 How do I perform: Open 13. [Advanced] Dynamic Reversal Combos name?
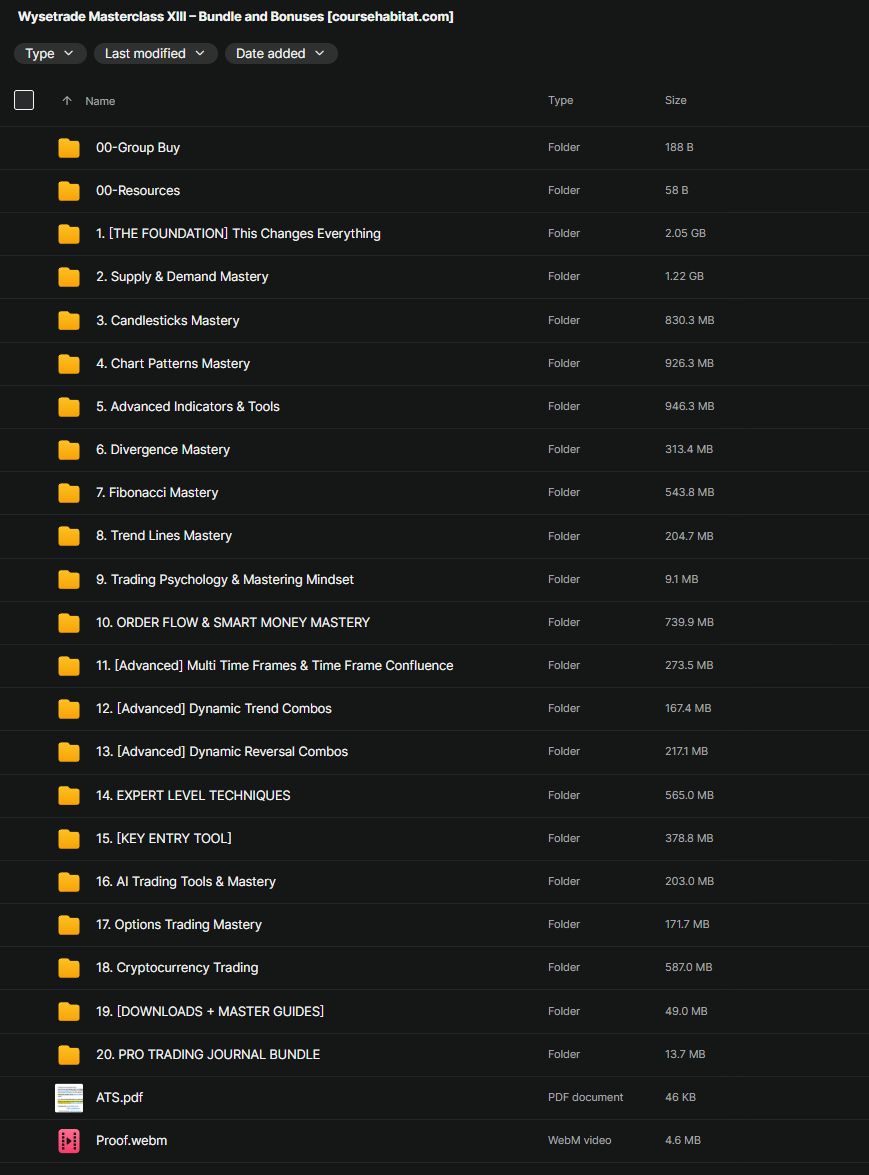(x=222, y=752)
